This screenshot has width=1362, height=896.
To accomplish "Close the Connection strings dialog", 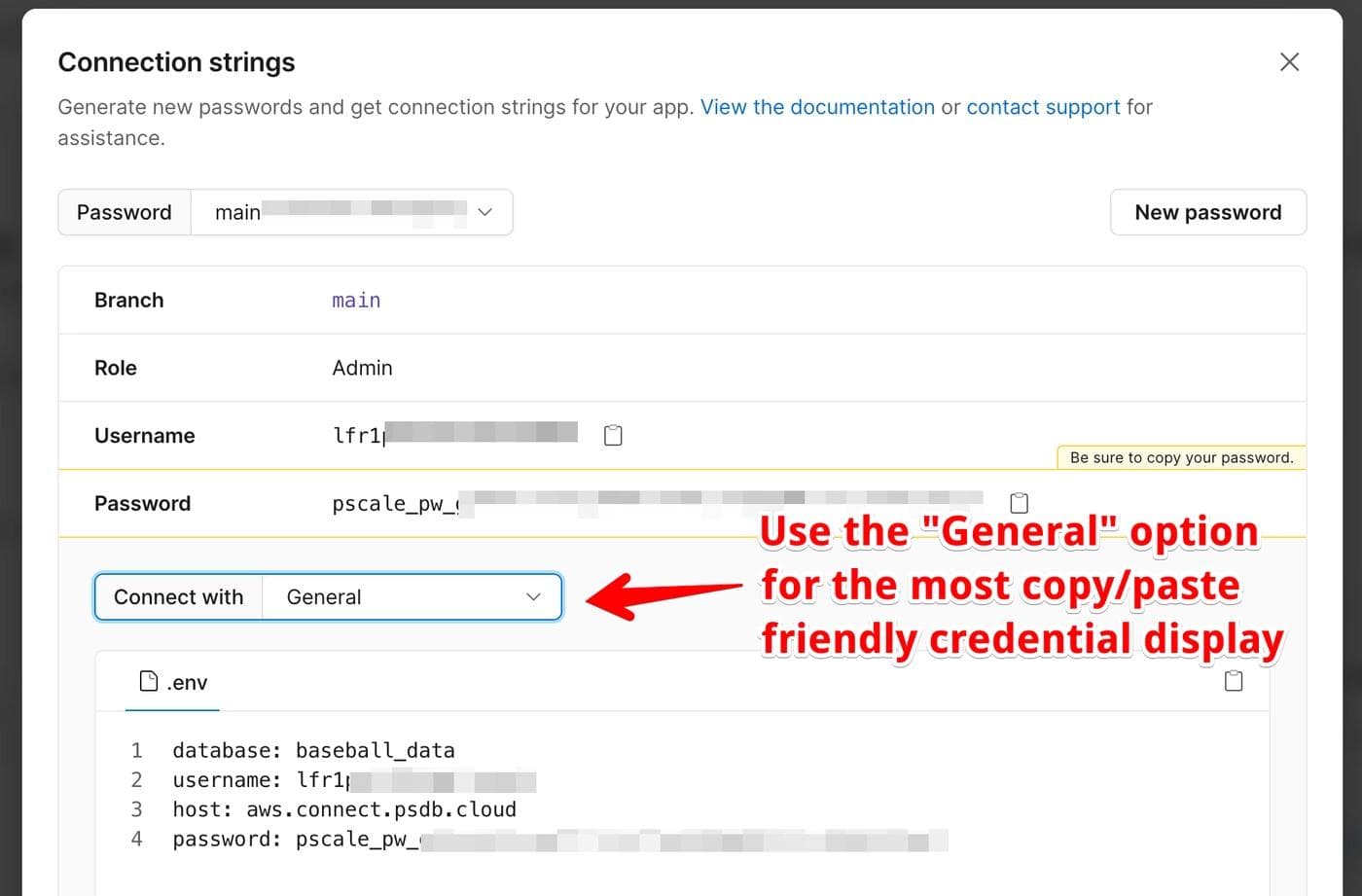I will 1289,61.
